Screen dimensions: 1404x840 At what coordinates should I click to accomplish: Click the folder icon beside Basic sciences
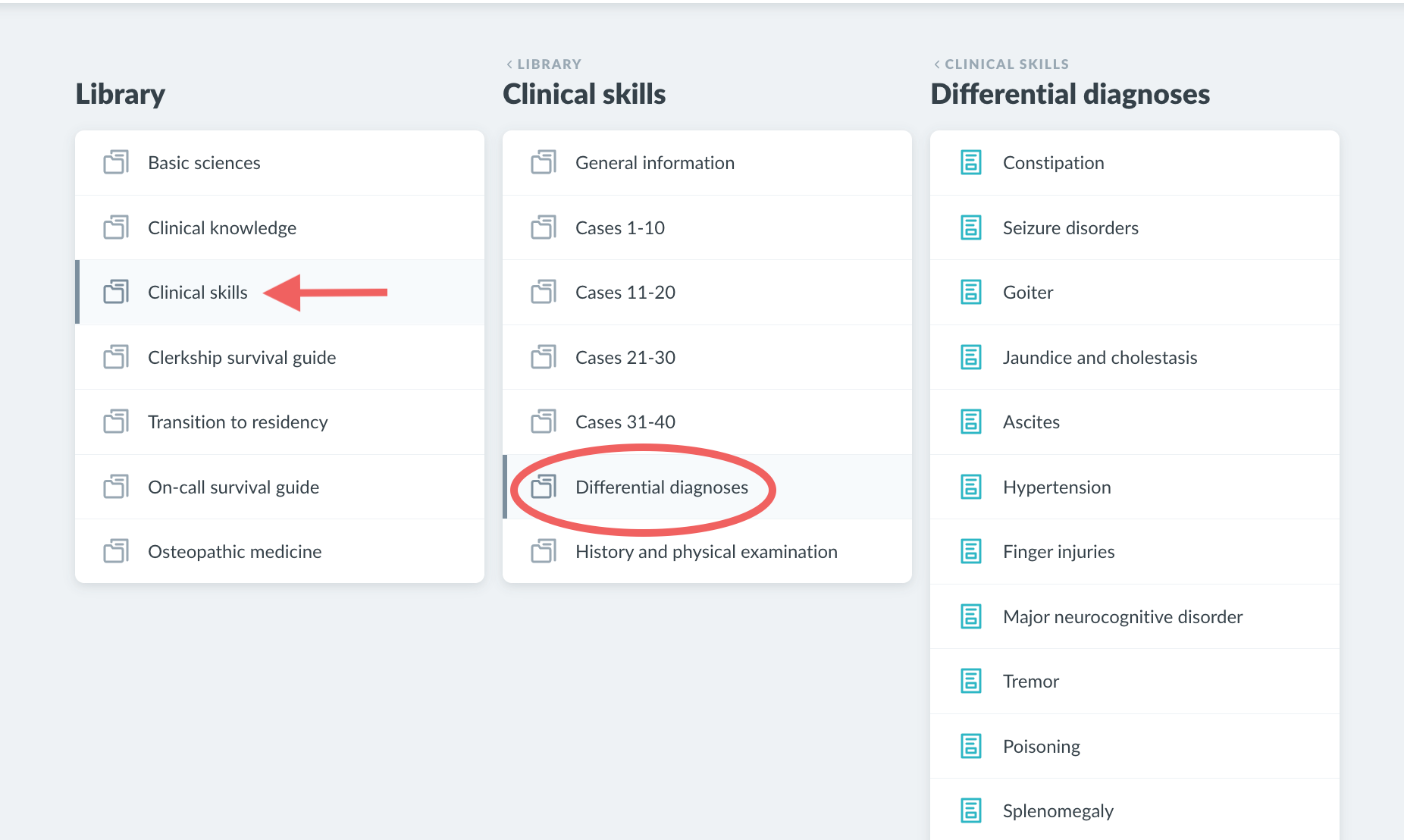click(116, 162)
